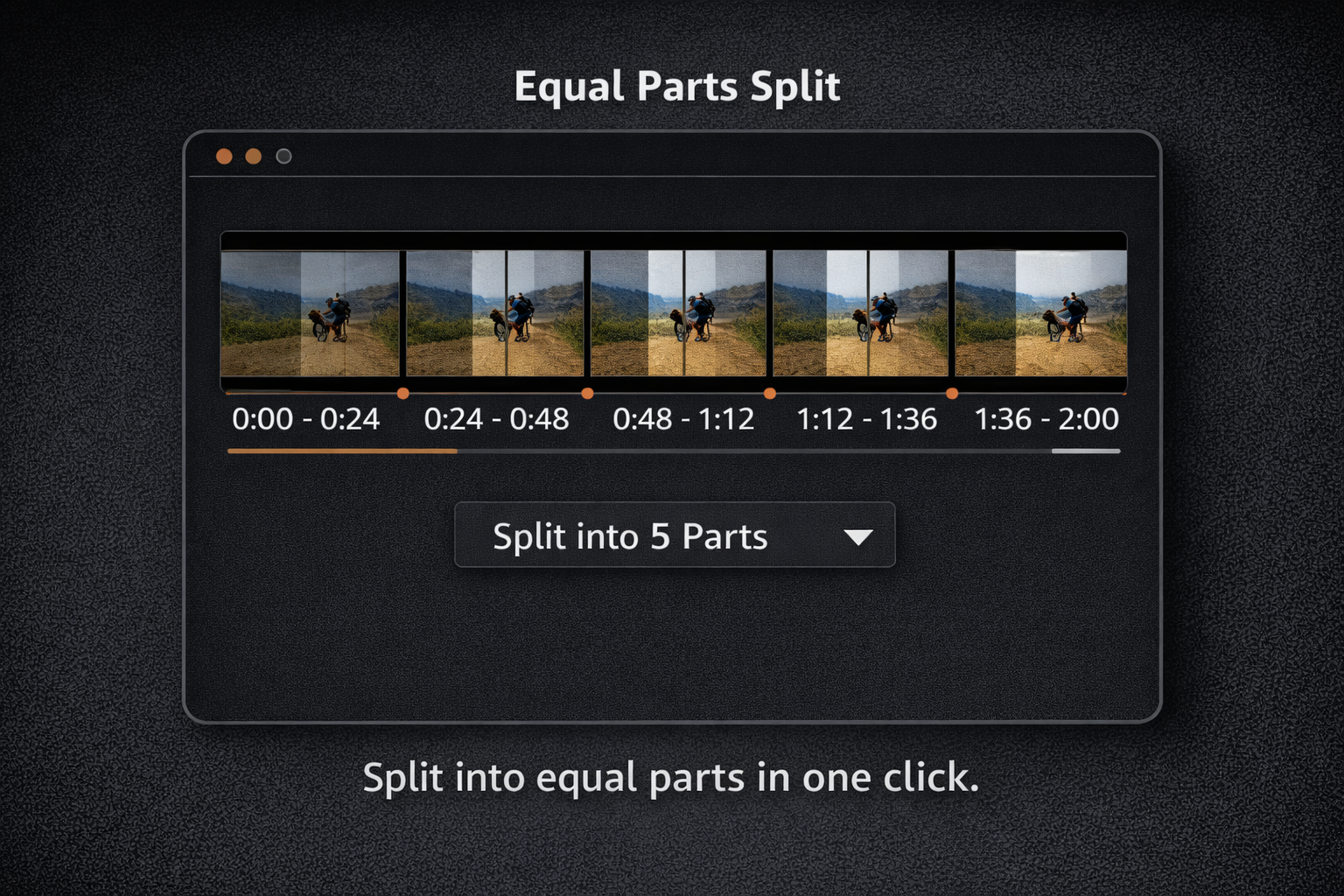
Task: Click the orange window control icon
Action: pos(255,155)
